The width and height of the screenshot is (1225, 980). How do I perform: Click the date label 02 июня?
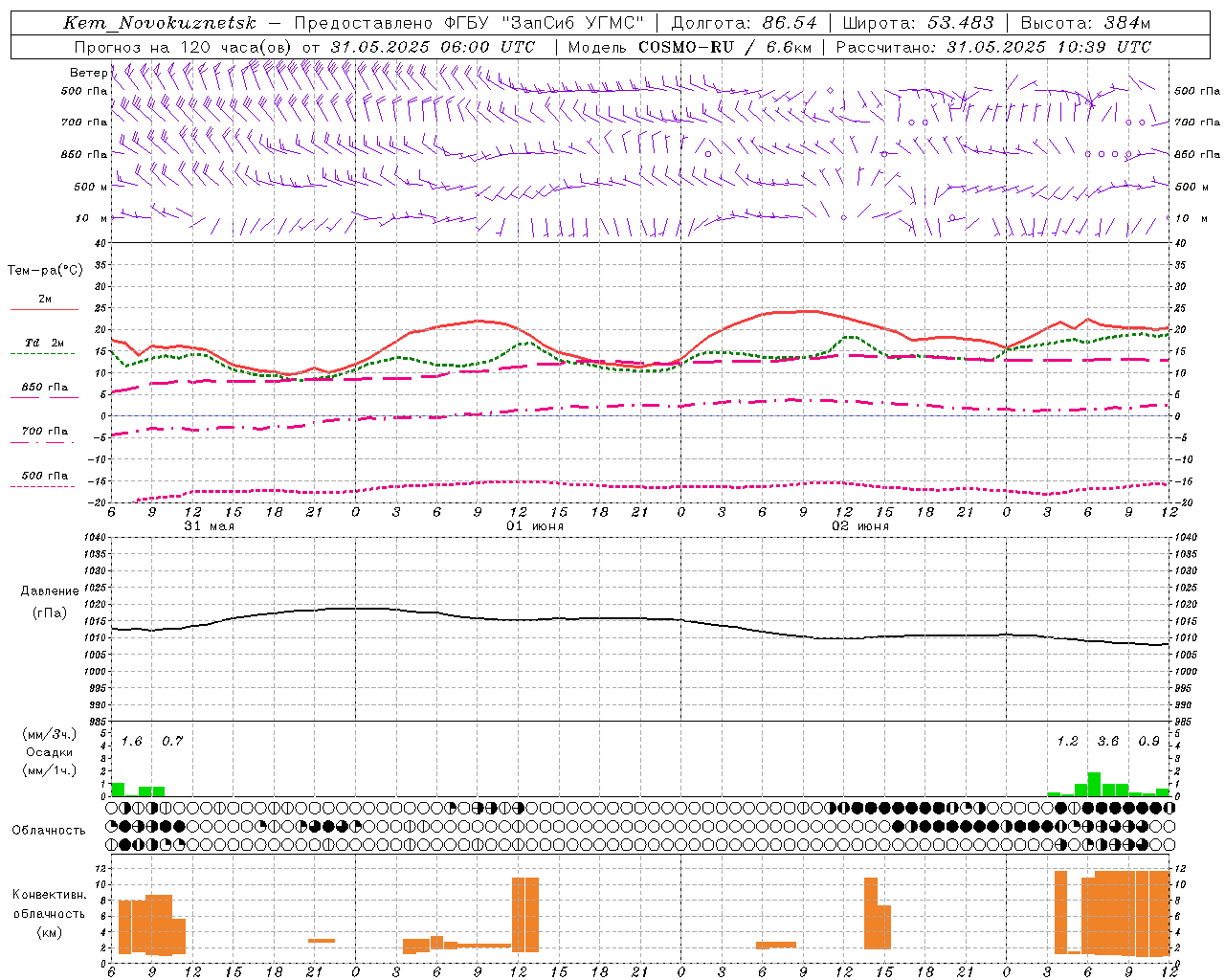point(860,526)
